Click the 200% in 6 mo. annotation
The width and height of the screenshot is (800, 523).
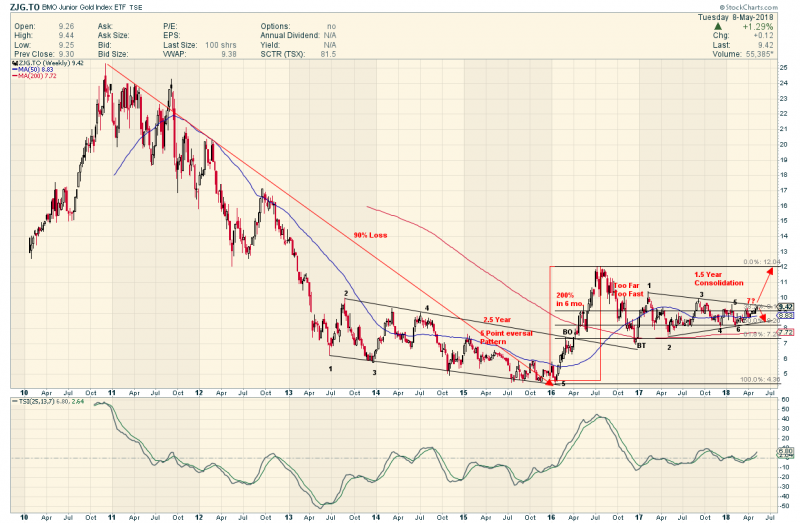coord(569,300)
